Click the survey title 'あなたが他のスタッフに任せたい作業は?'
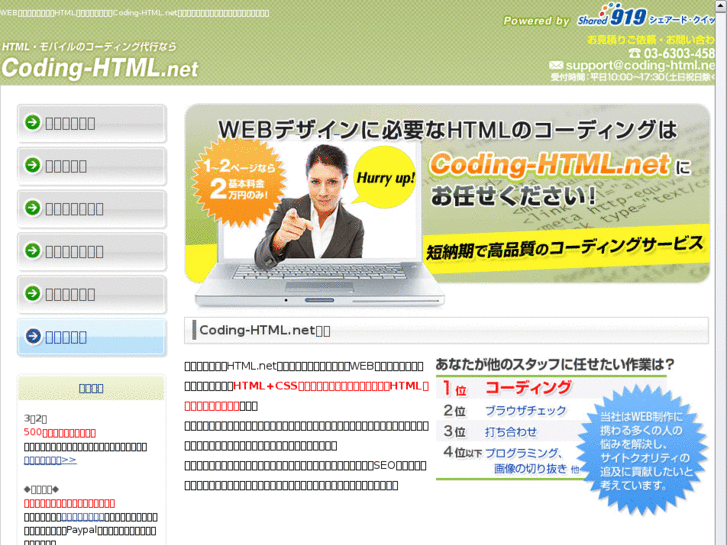This screenshot has height=545, width=727. point(555,365)
